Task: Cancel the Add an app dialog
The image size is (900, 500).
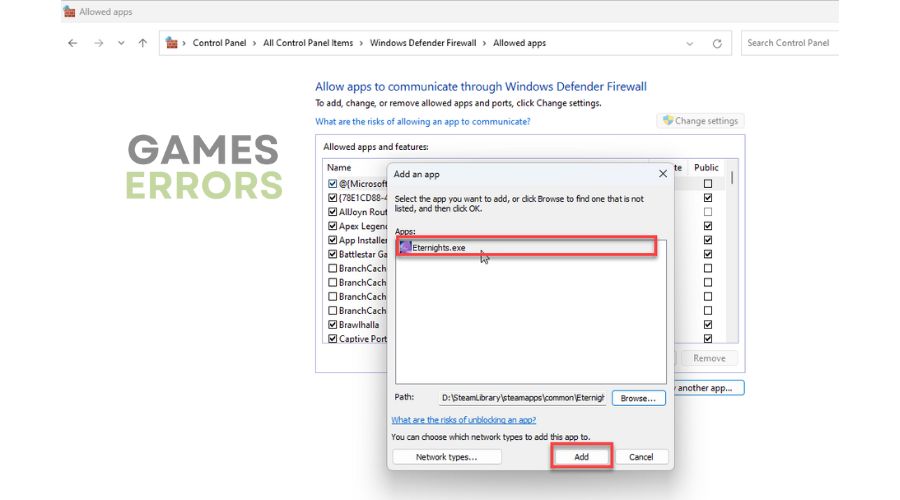Action: [x=641, y=457]
